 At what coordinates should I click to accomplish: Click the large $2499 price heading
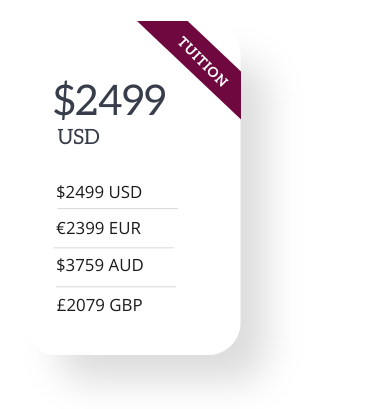[110, 100]
